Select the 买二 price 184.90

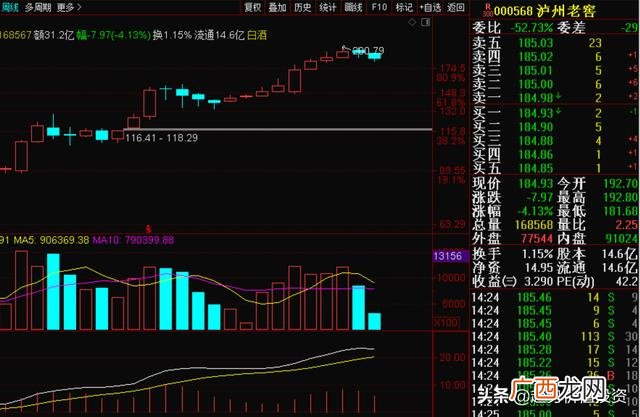(536, 127)
